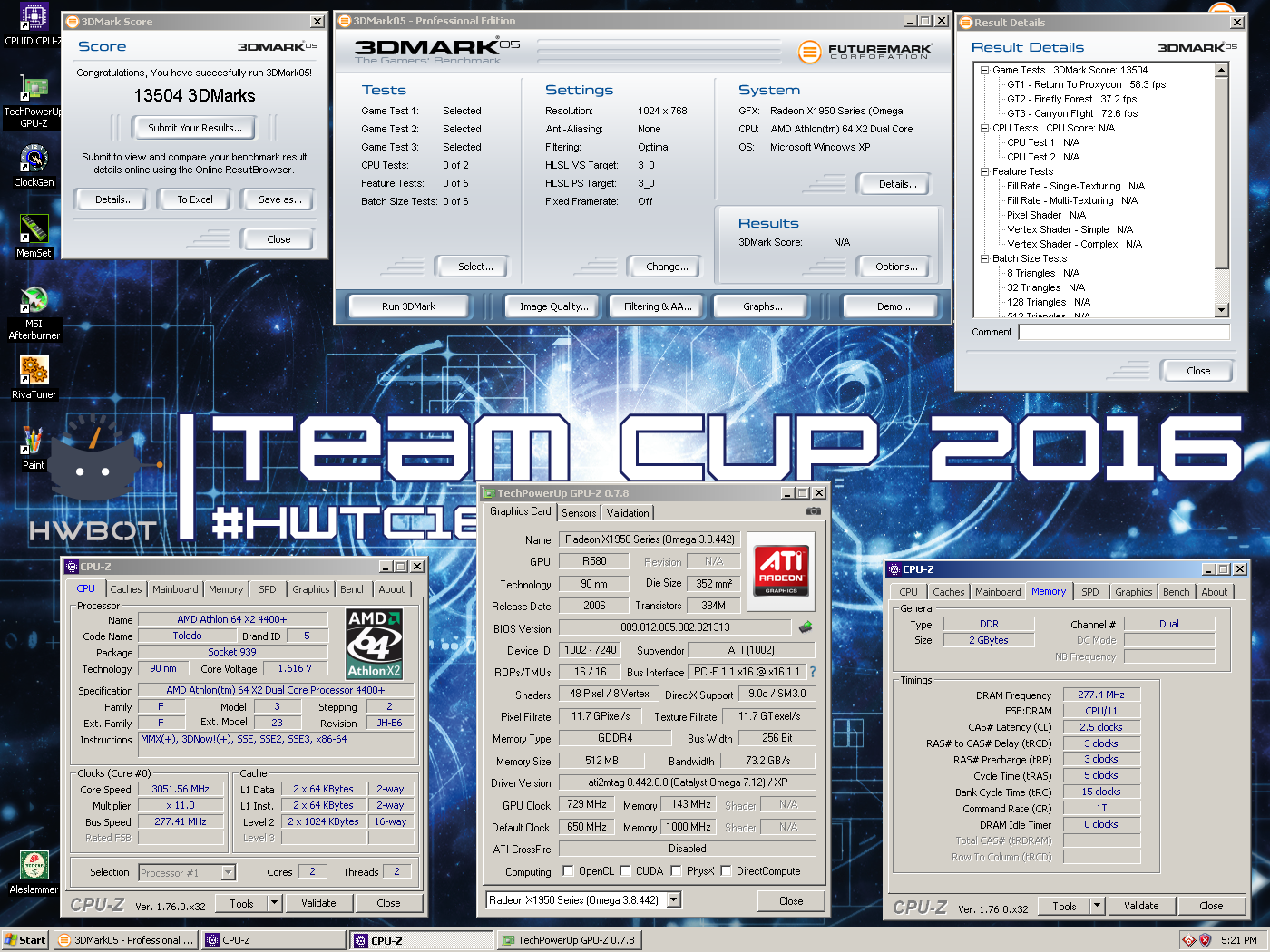
Task: Click system tray red shield icon
Action: point(1206,940)
